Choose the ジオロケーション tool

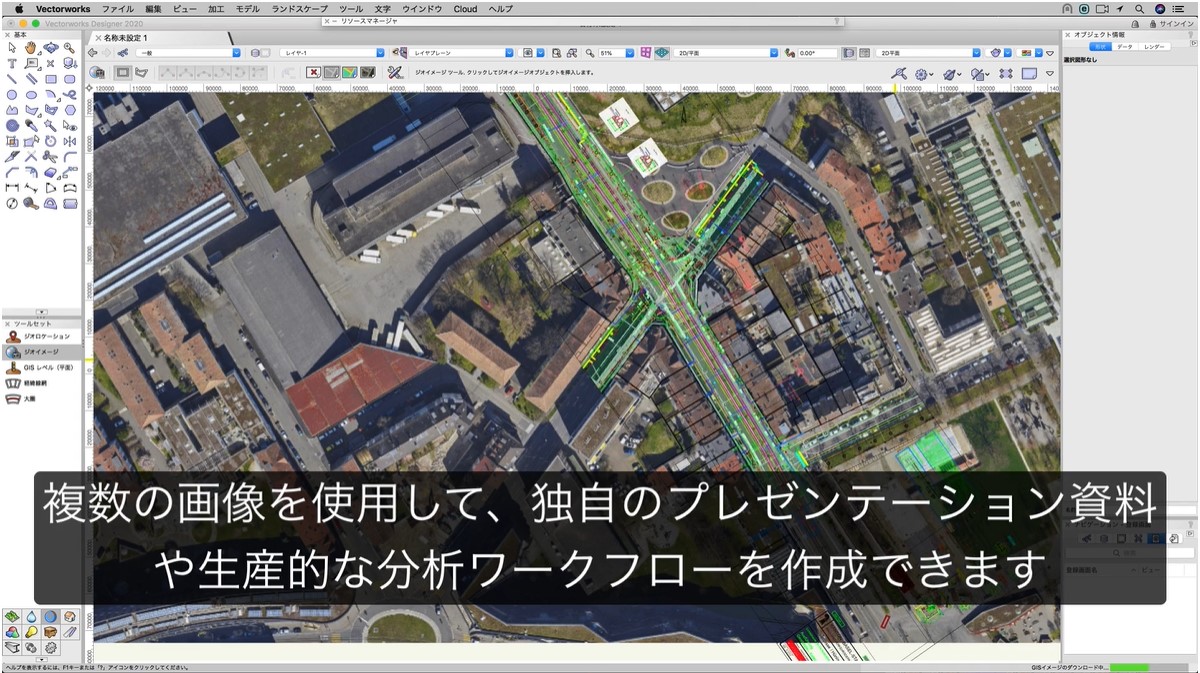[40, 338]
